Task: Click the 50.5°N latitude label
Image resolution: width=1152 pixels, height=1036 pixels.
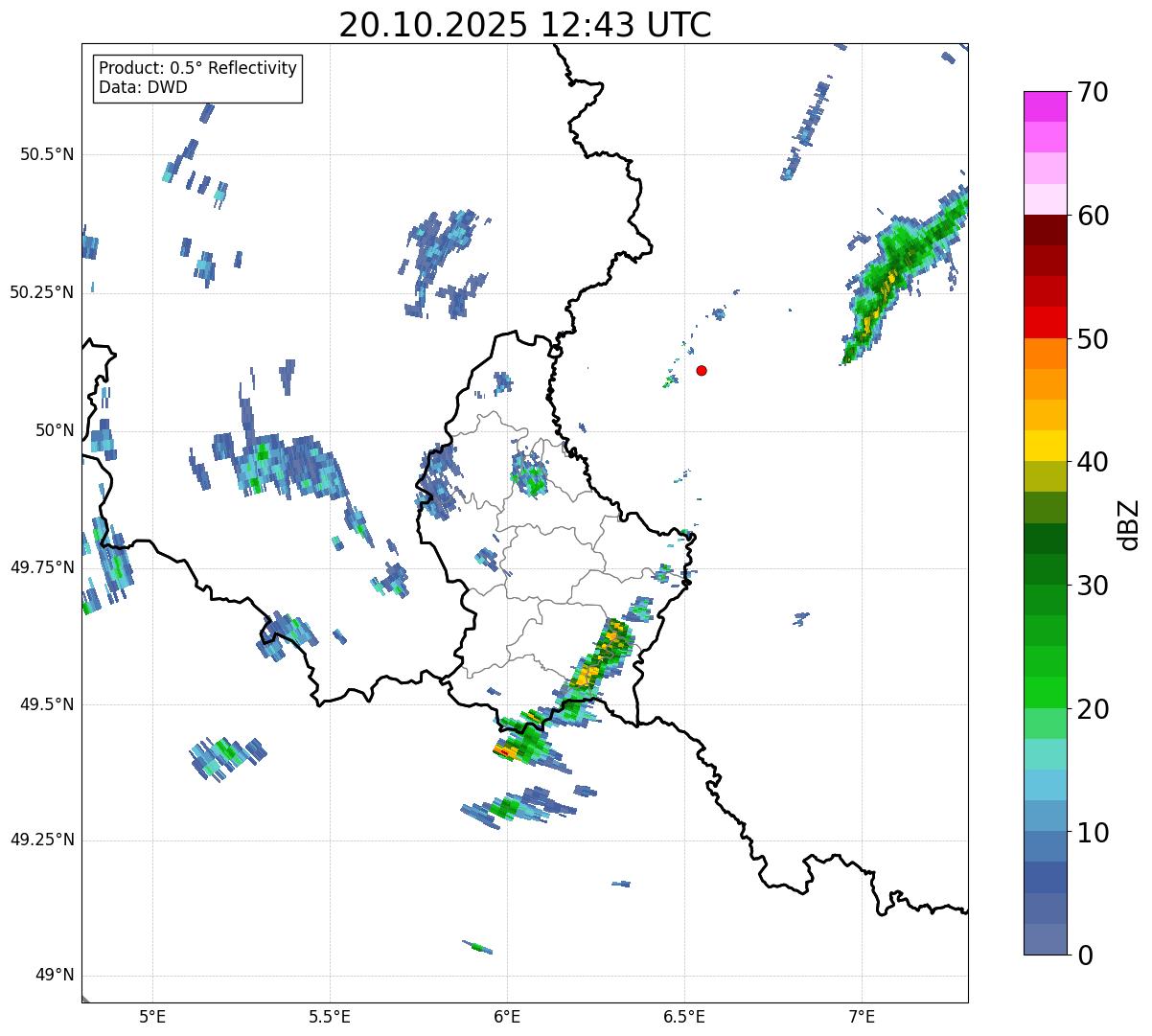Action: coord(47,155)
